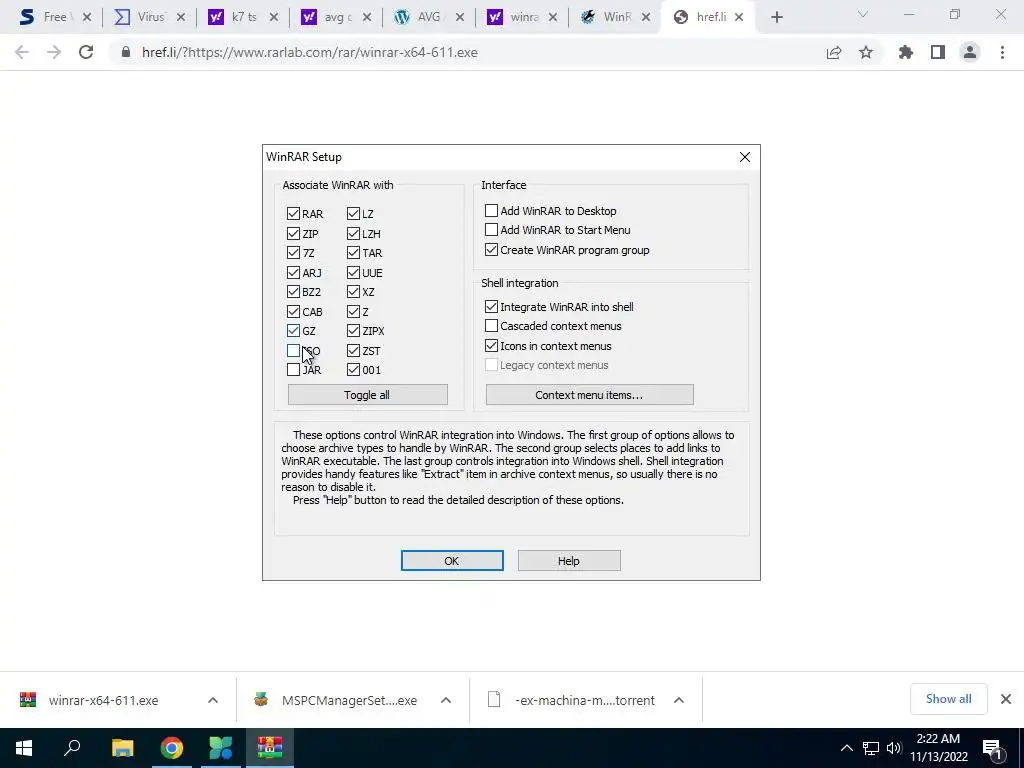This screenshot has width=1024, height=768.
Task: Enable Add WinRAR to Desktop
Action: pyautogui.click(x=491, y=210)
